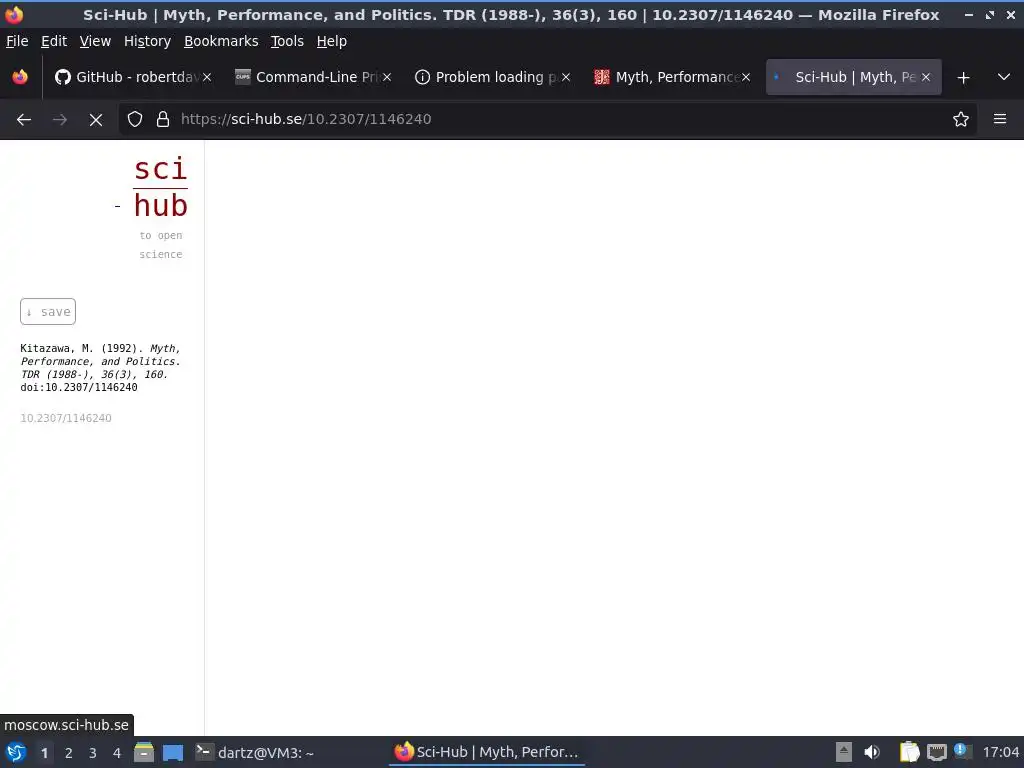Open the Bookmarks menu
The width and height of the screenshot is (1024, 768).
[221, 41]
